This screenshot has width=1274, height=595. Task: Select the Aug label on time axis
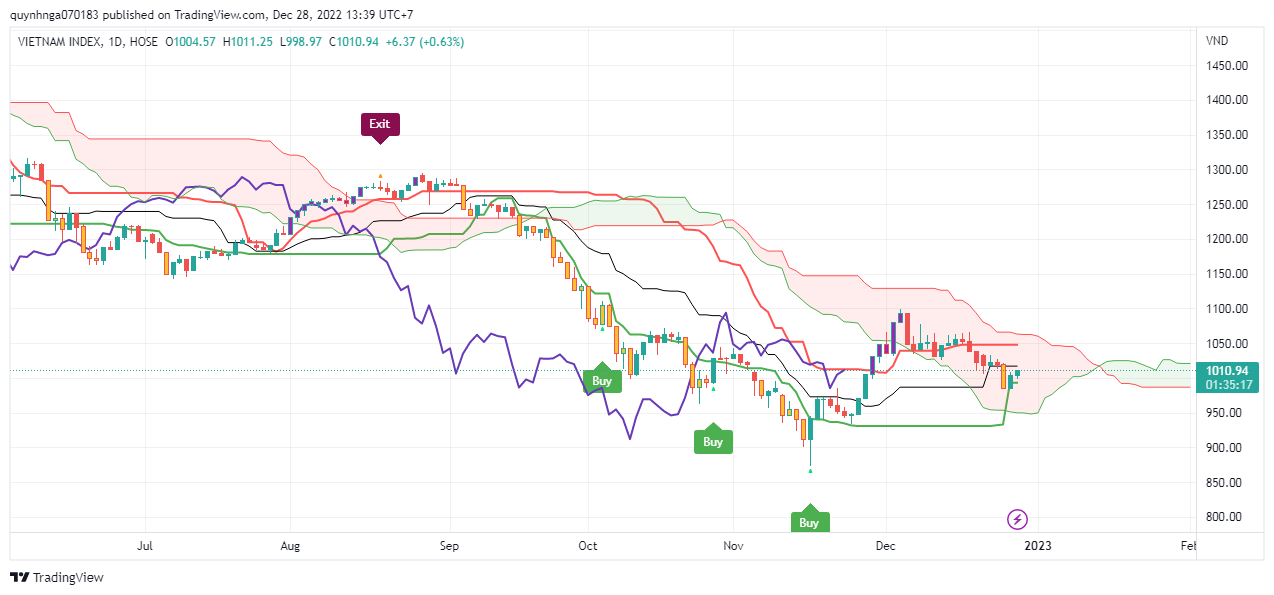(x=291, y=546)
